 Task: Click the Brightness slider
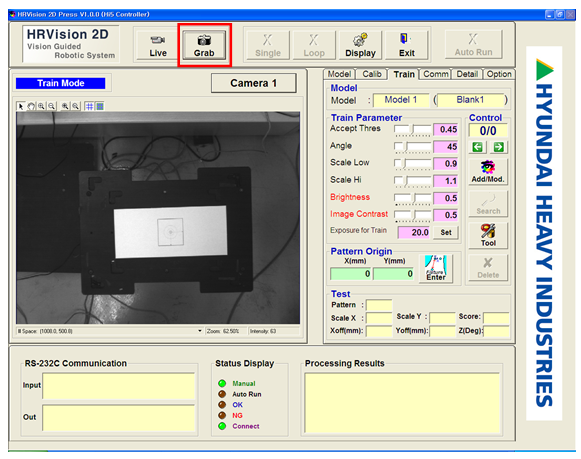click(413, 199)
